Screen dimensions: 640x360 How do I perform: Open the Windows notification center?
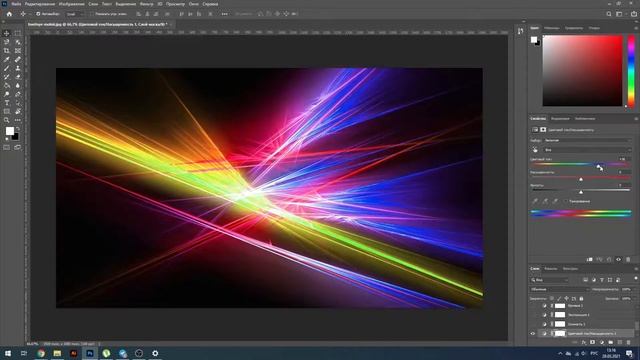pyautogui.click(x=629, y=353)
